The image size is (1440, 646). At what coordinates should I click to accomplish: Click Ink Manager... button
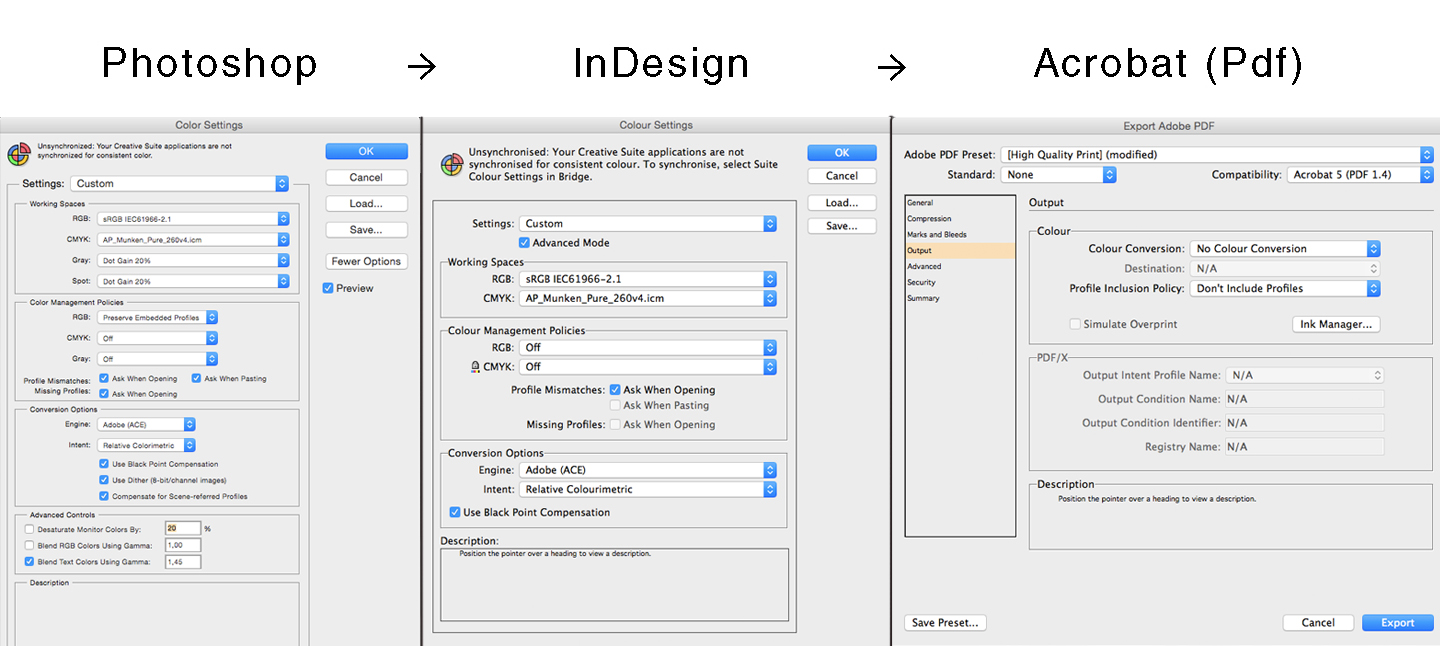click(1336, 324)
